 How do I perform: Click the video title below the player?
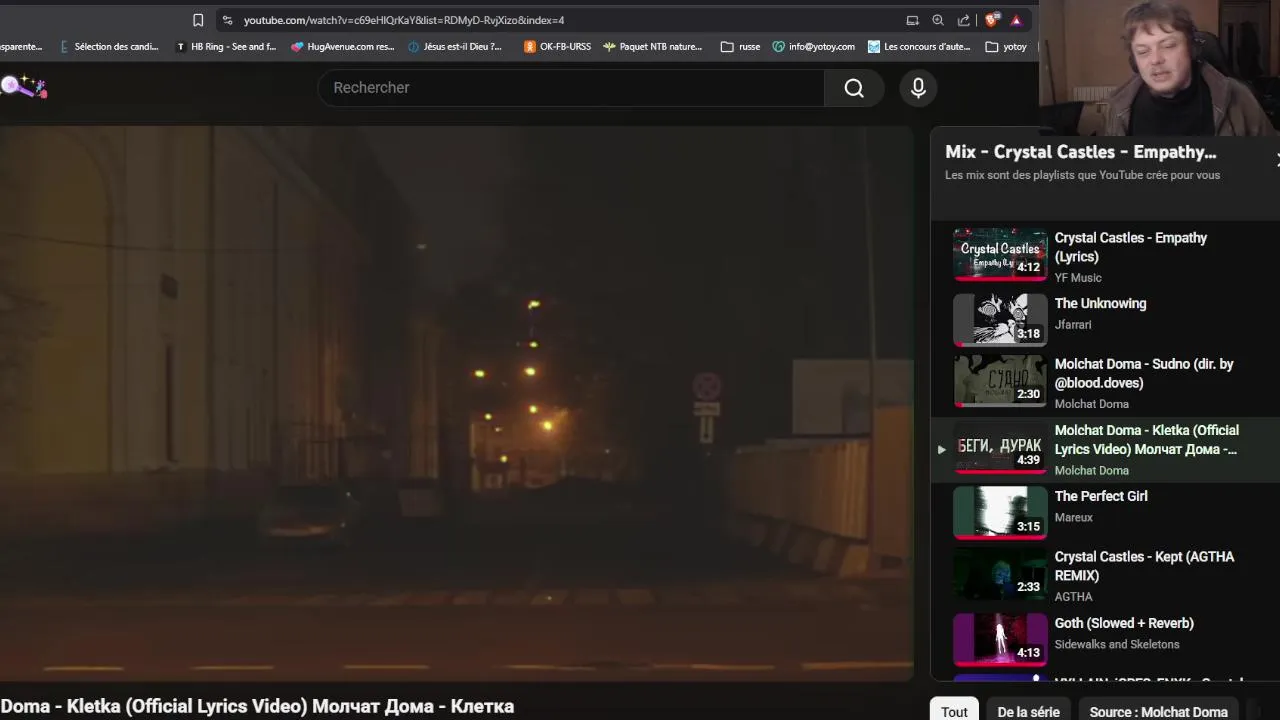click(x=257, y=706)
